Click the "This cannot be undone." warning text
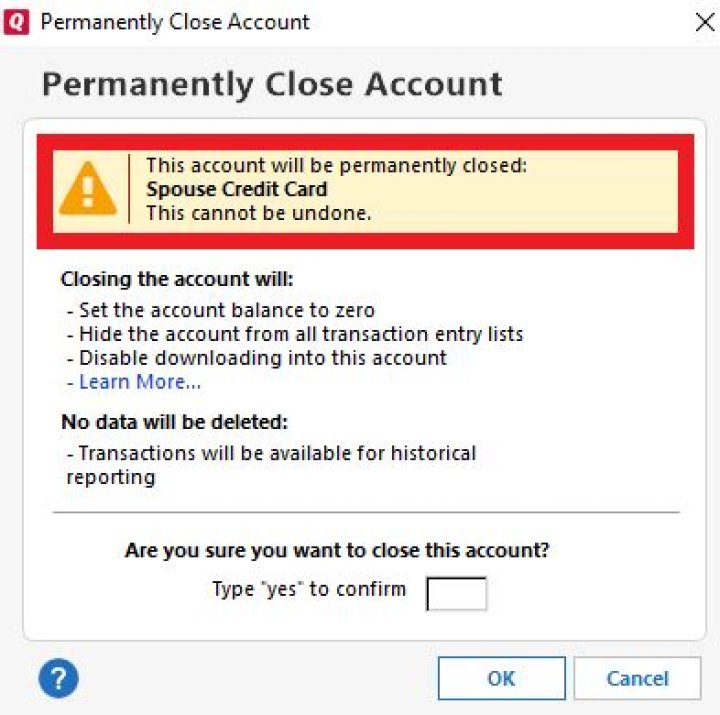 coord(258,213)
